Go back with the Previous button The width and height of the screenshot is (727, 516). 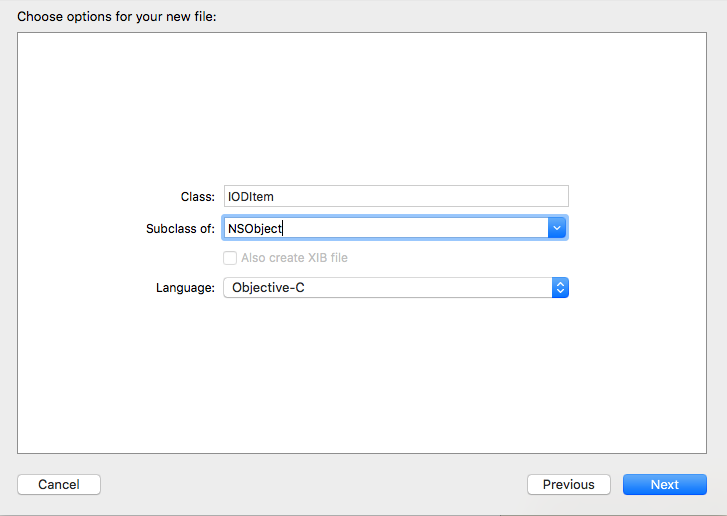[x=569, y=484]
